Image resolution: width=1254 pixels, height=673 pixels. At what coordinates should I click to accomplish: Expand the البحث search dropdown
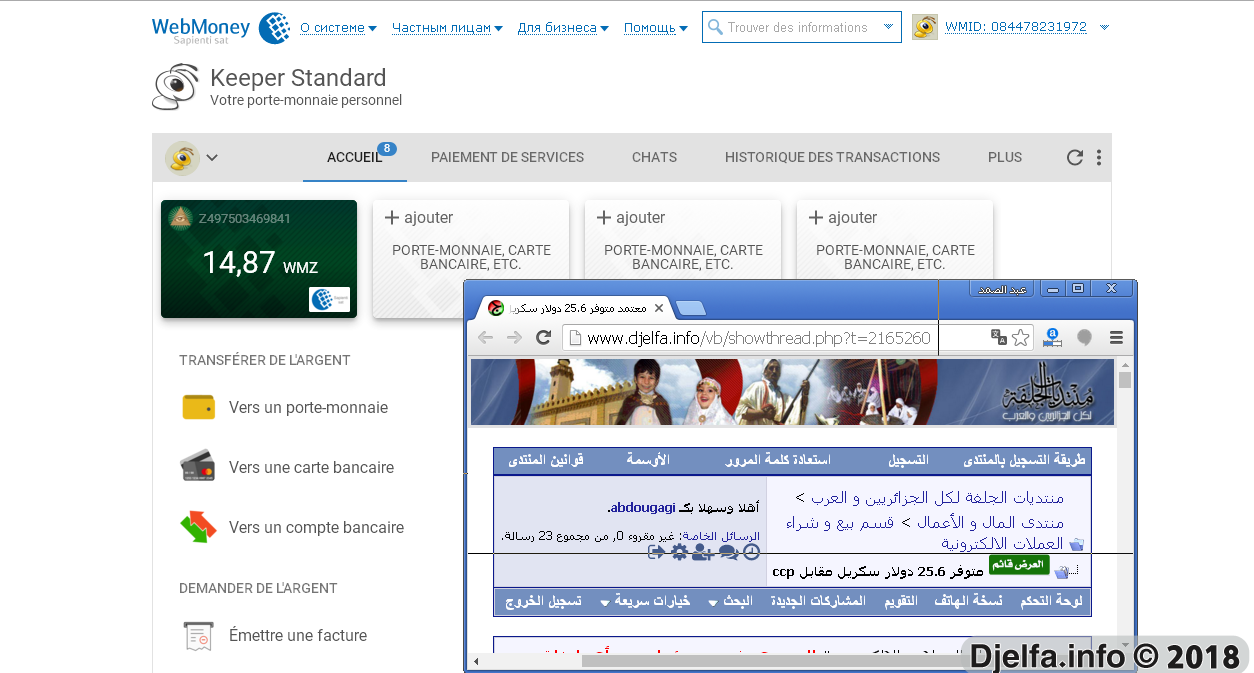pos(731,602)
